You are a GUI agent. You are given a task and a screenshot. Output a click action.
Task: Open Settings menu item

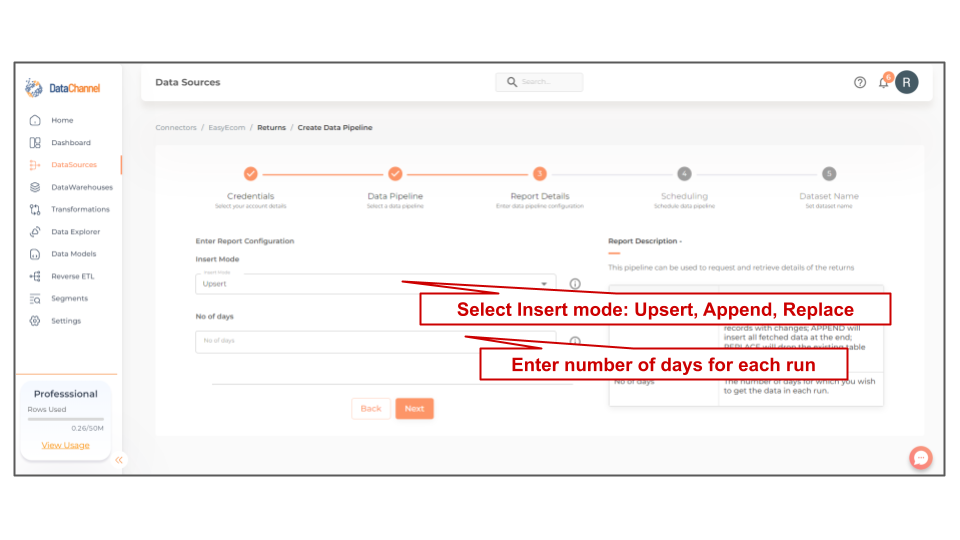pyautogui.click(x=66, y=321)
